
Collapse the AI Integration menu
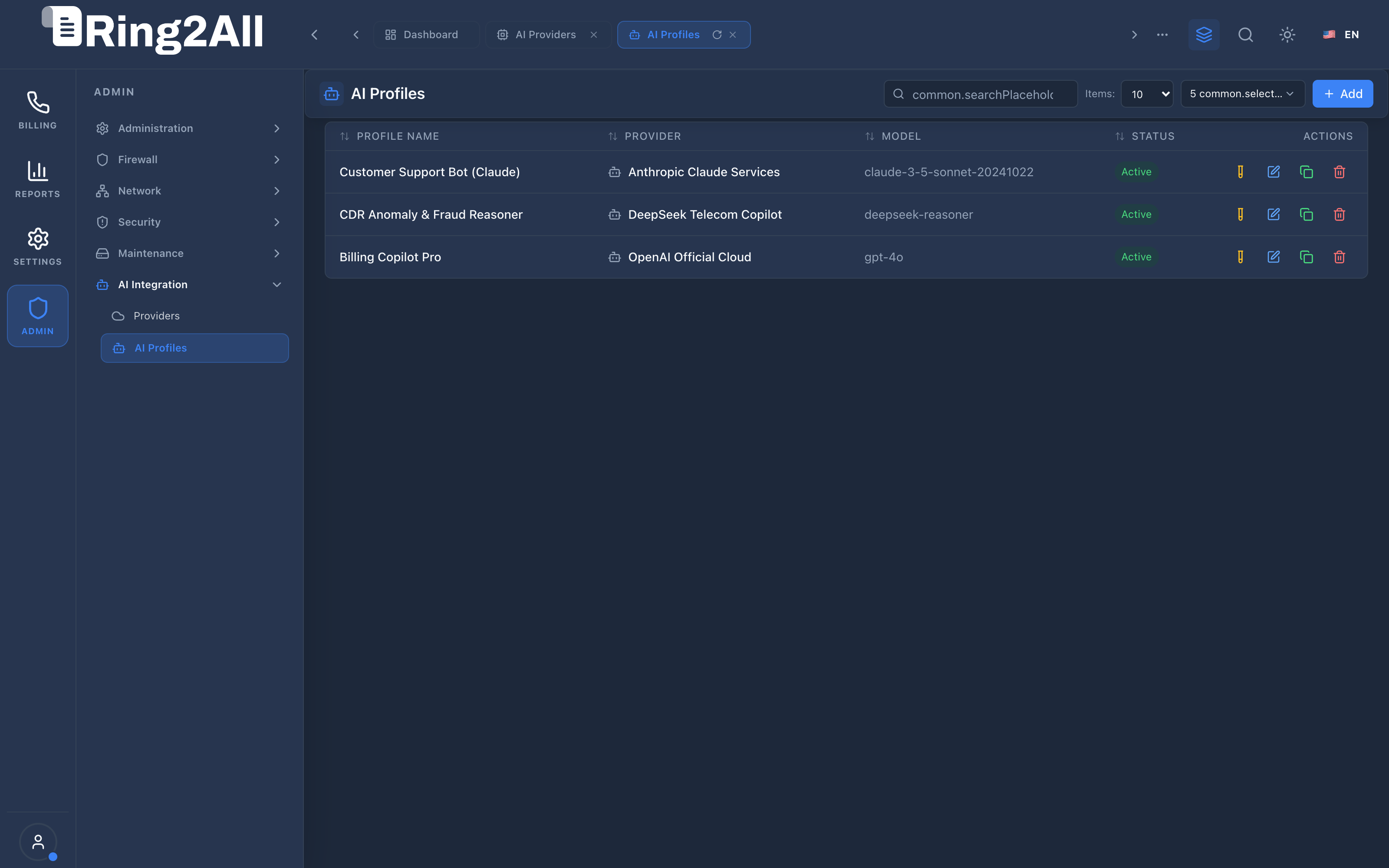click(x=189, y=285)
